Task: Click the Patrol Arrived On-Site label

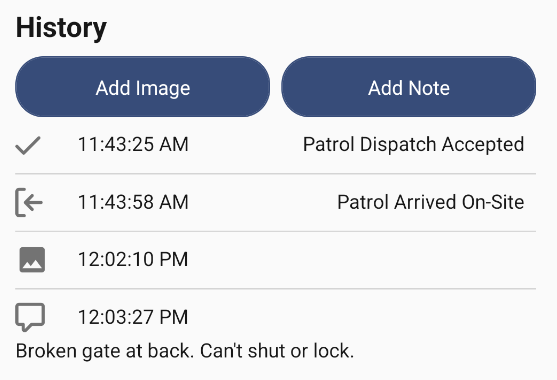Action: coord(431,202)
